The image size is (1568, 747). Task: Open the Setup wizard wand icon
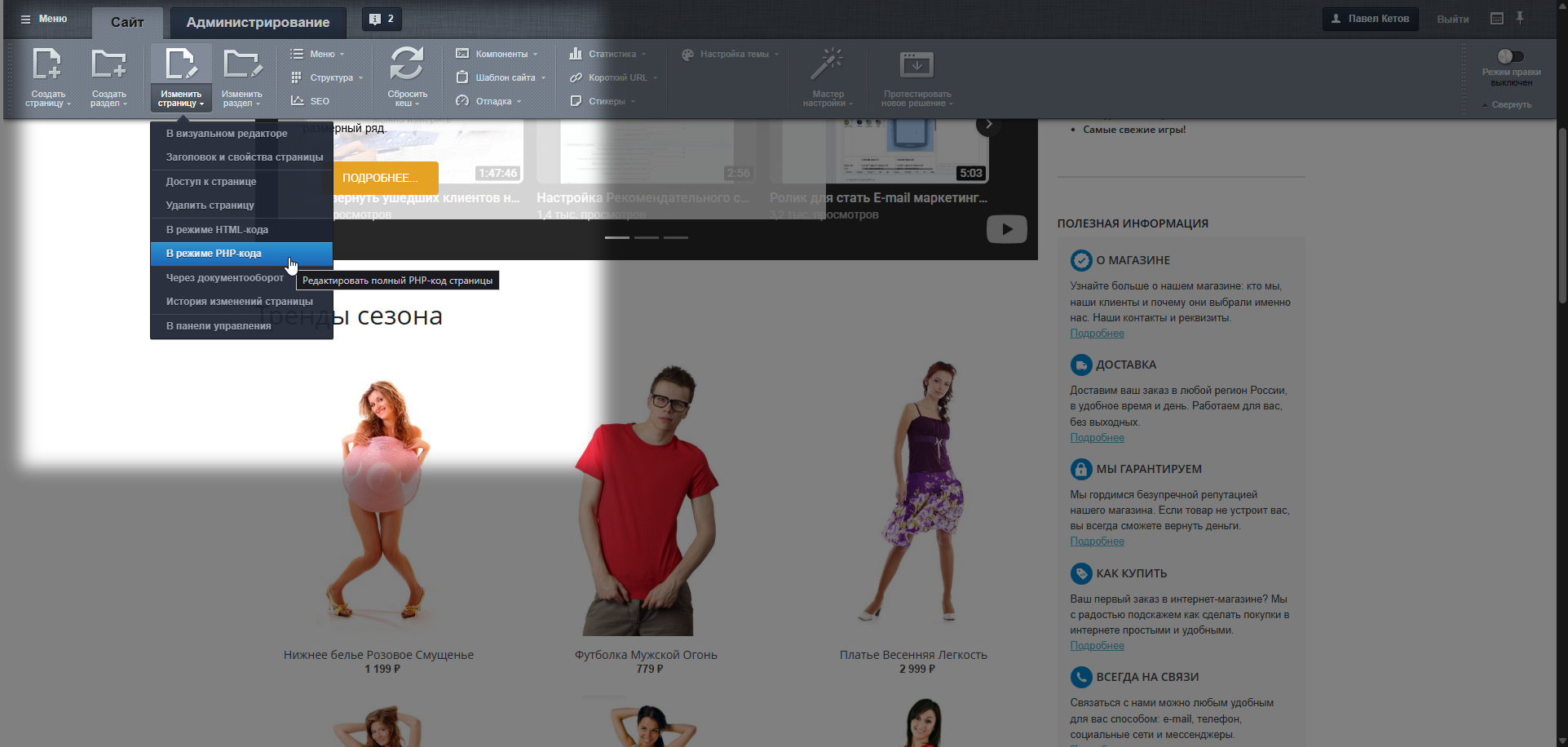click(x=827, y=65)
